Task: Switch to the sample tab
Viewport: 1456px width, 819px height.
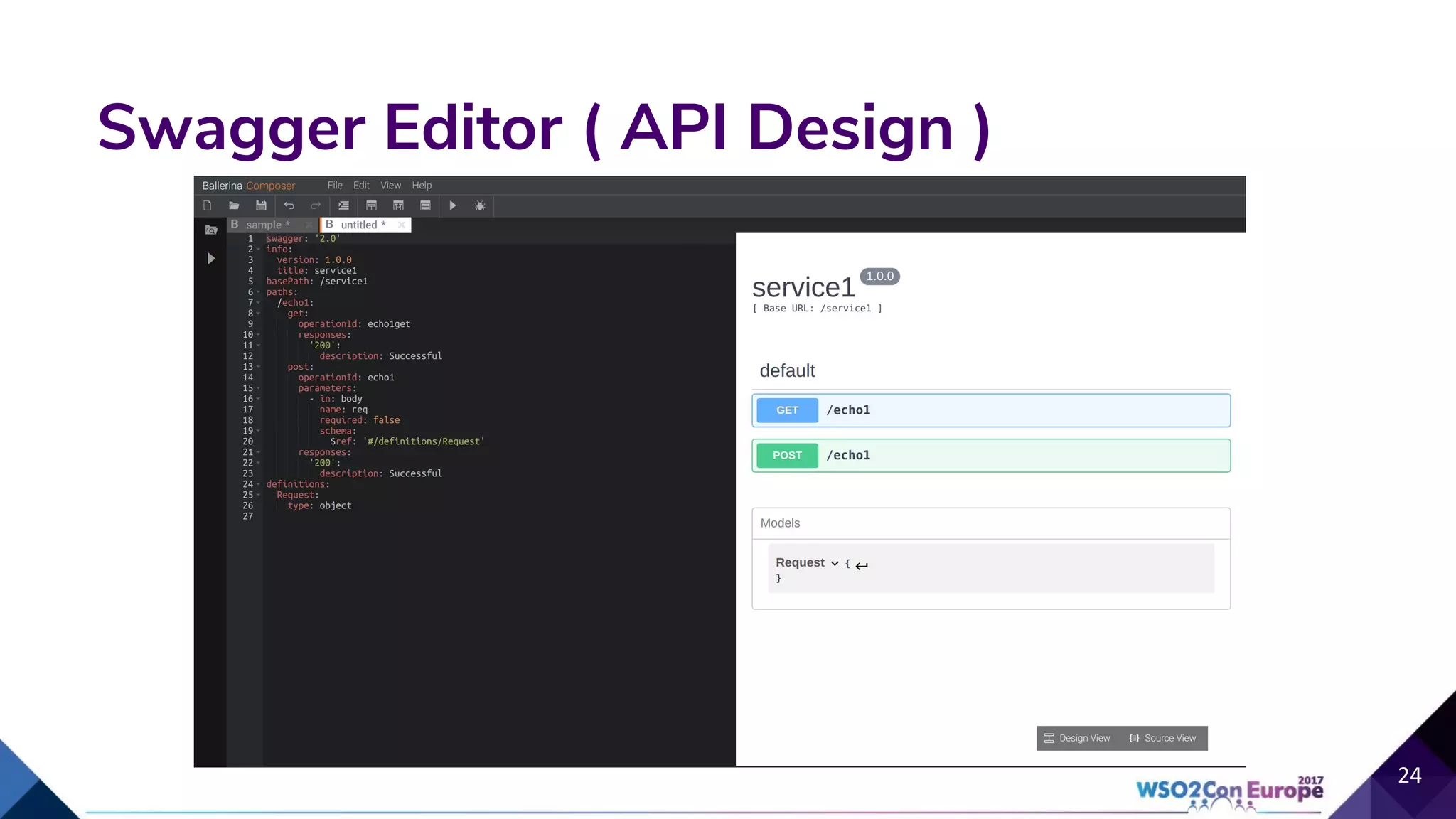Action: [268, 225]
